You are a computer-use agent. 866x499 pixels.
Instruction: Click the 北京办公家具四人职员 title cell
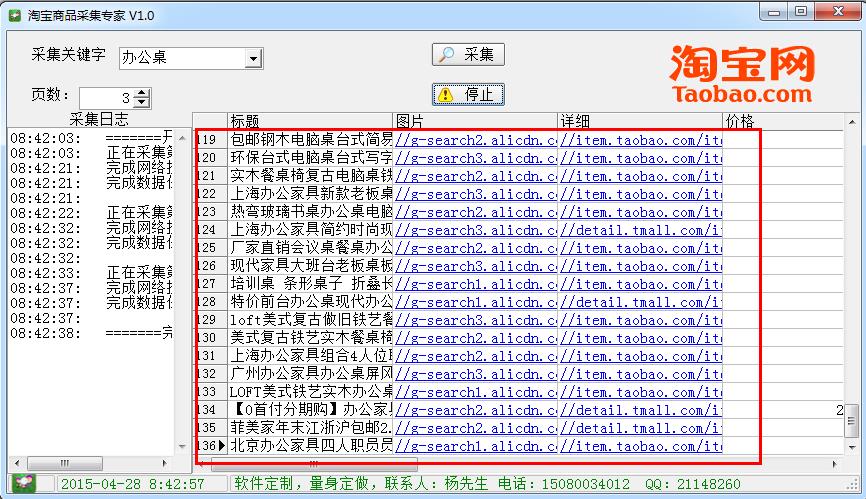[x=311, y=446]
